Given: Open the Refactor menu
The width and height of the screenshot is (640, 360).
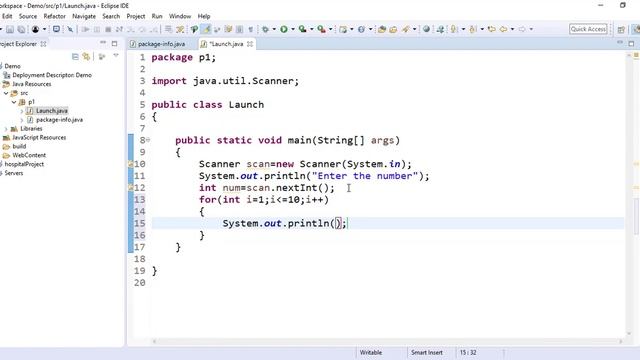Looking at the screenshot, I should (x=55, y=16).
